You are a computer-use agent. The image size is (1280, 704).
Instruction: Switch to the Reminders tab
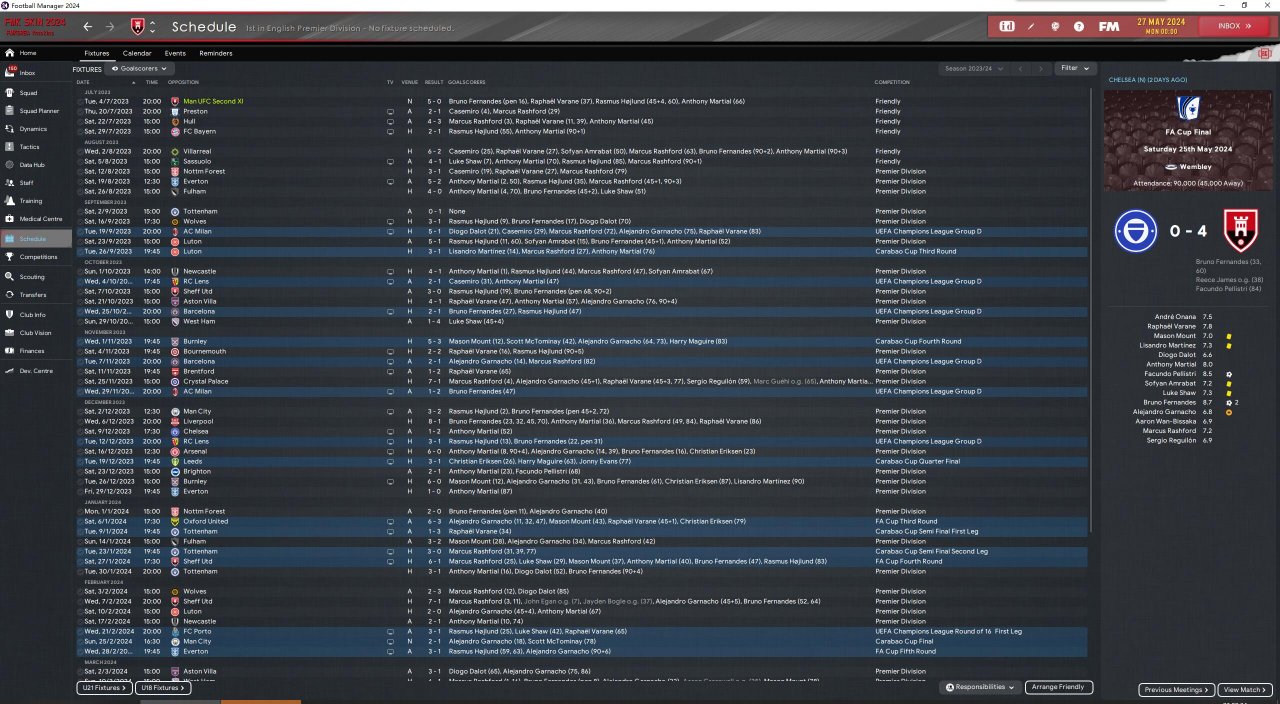coord(216,53)
